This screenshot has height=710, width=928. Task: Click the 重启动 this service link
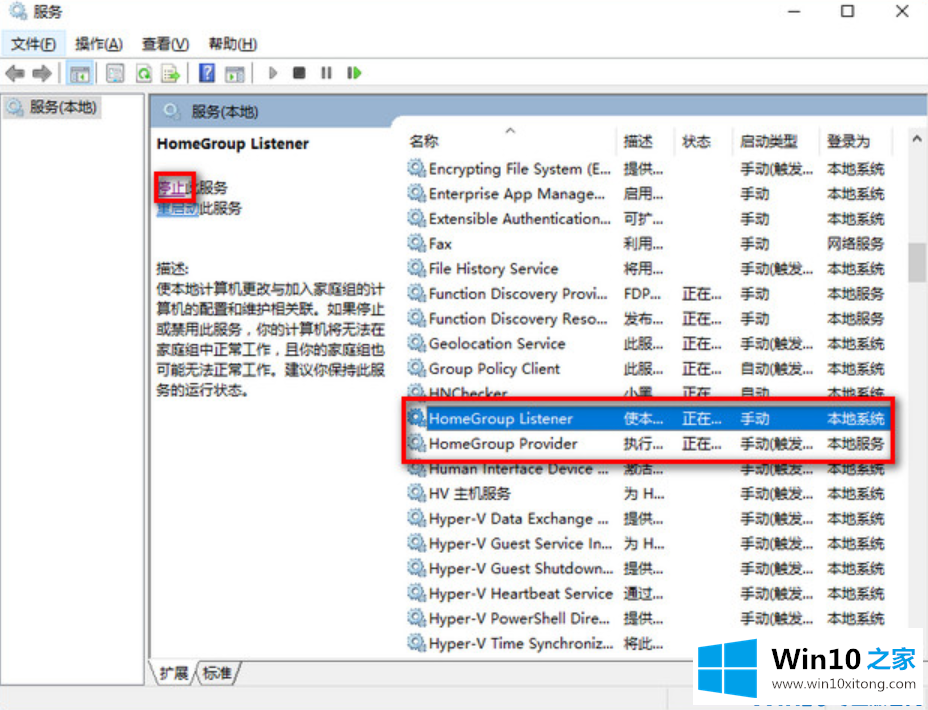[x=177, y=208]
